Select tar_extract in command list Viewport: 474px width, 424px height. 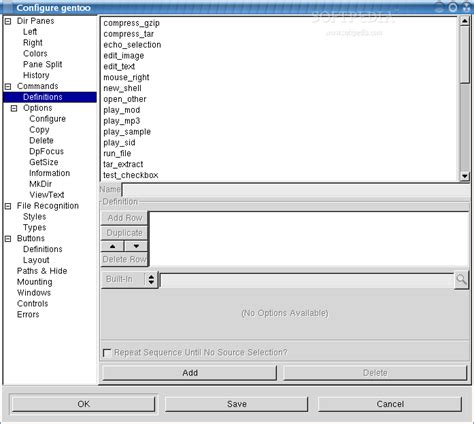tap(123, 164)
